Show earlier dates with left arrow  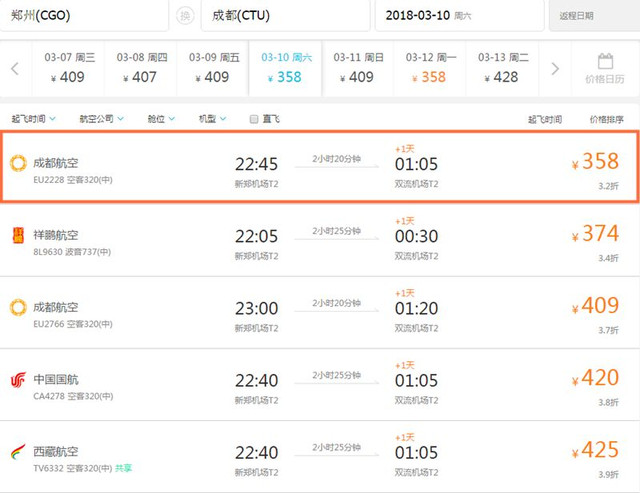pos(15,69)
